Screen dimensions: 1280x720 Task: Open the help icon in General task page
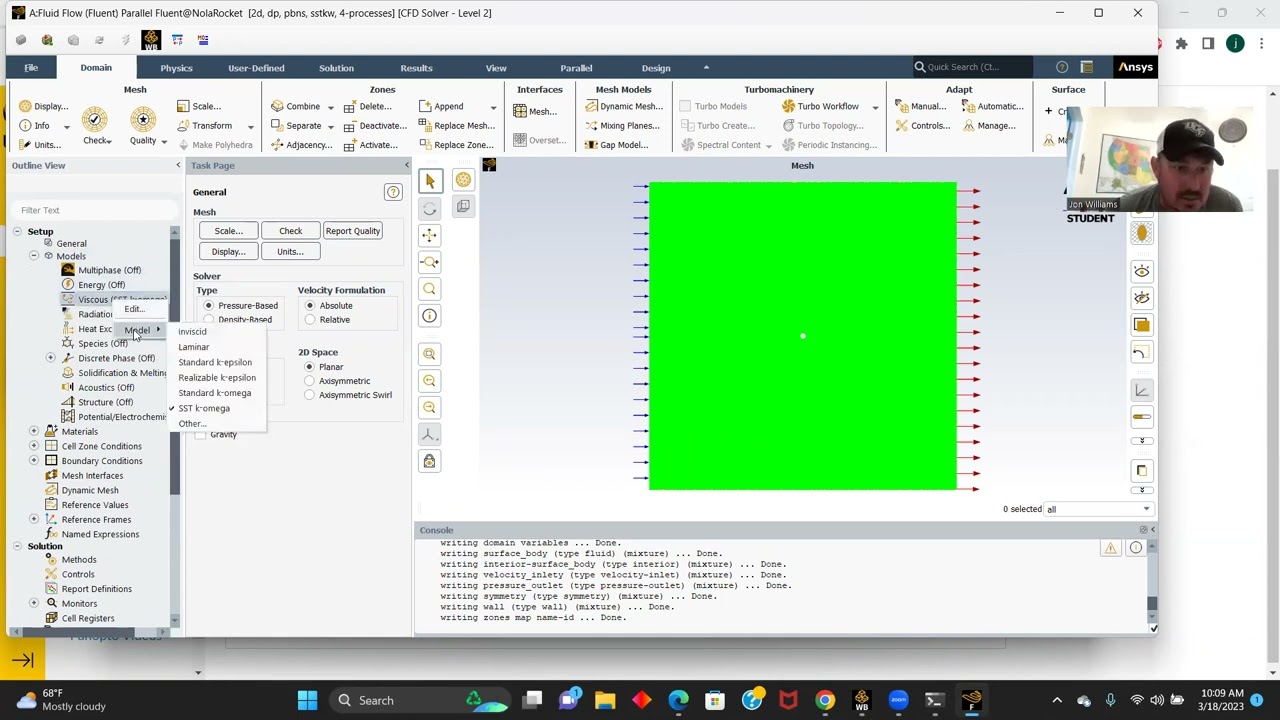pyautogui.click(x=393, y=192)
